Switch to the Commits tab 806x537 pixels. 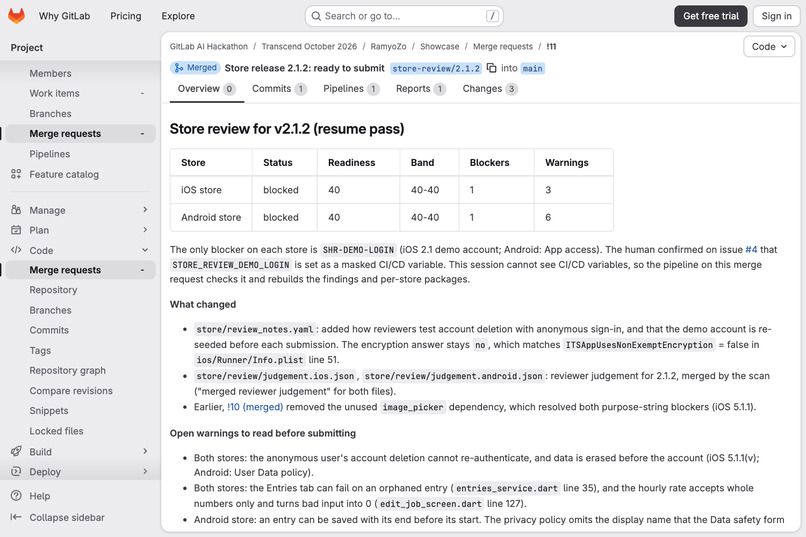tap(279, 89)
